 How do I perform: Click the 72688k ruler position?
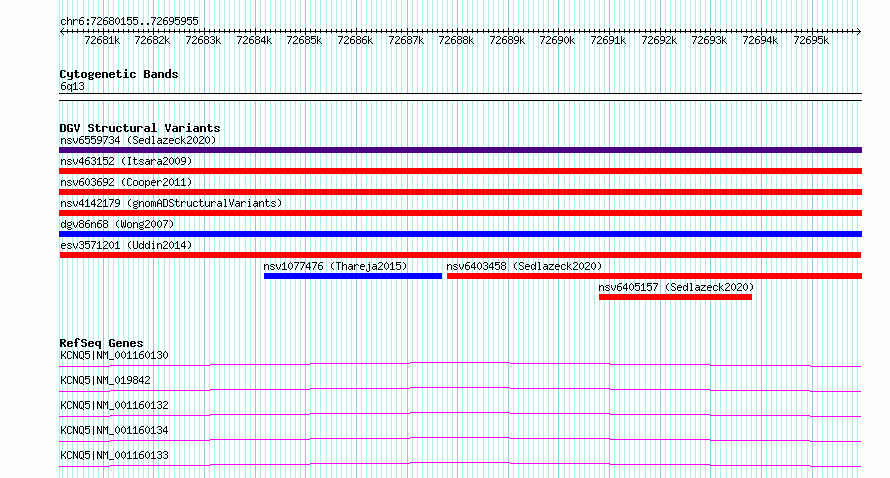click(x=456, y=40)
